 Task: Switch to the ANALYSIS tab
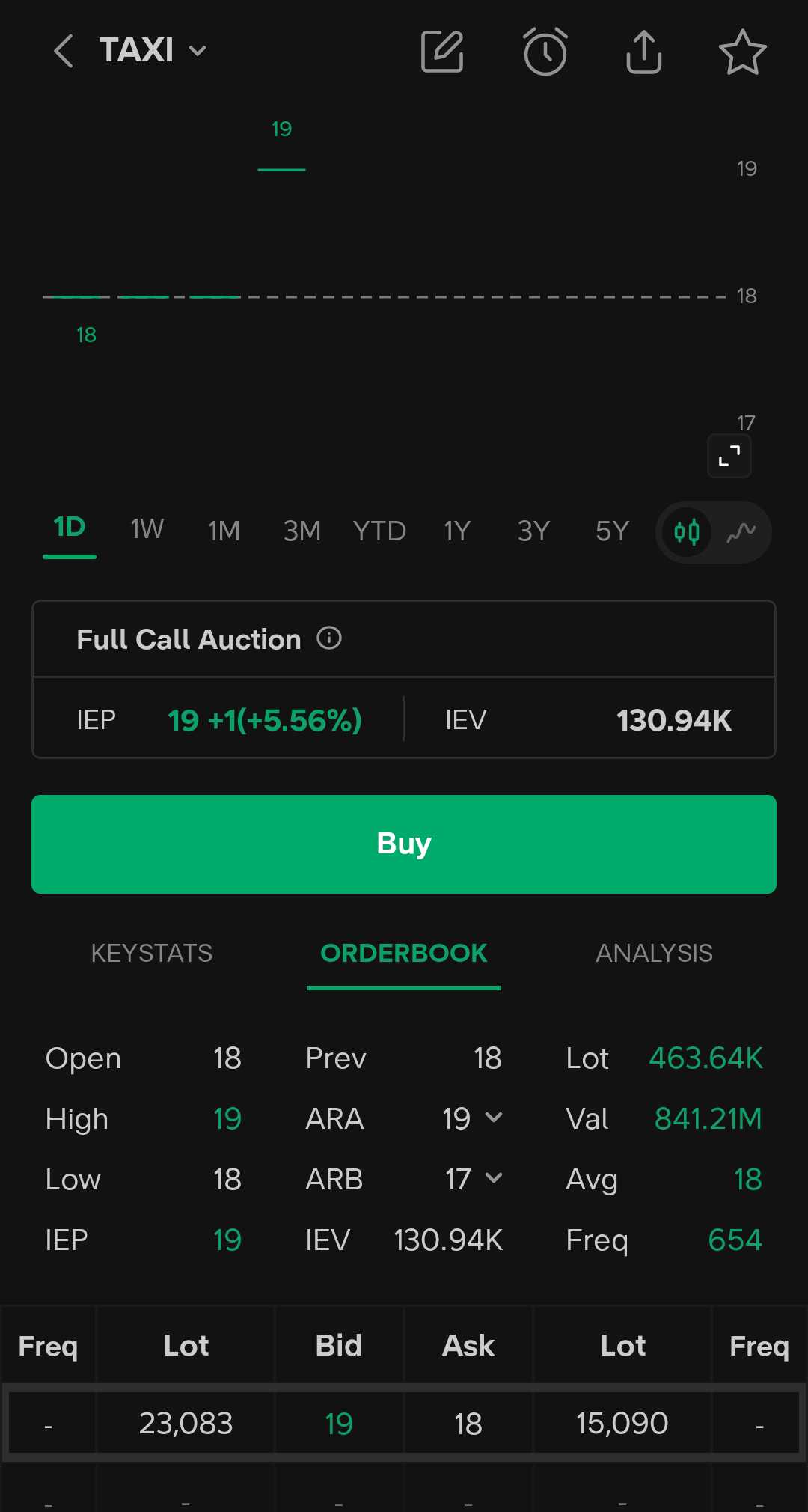[654, 953]
